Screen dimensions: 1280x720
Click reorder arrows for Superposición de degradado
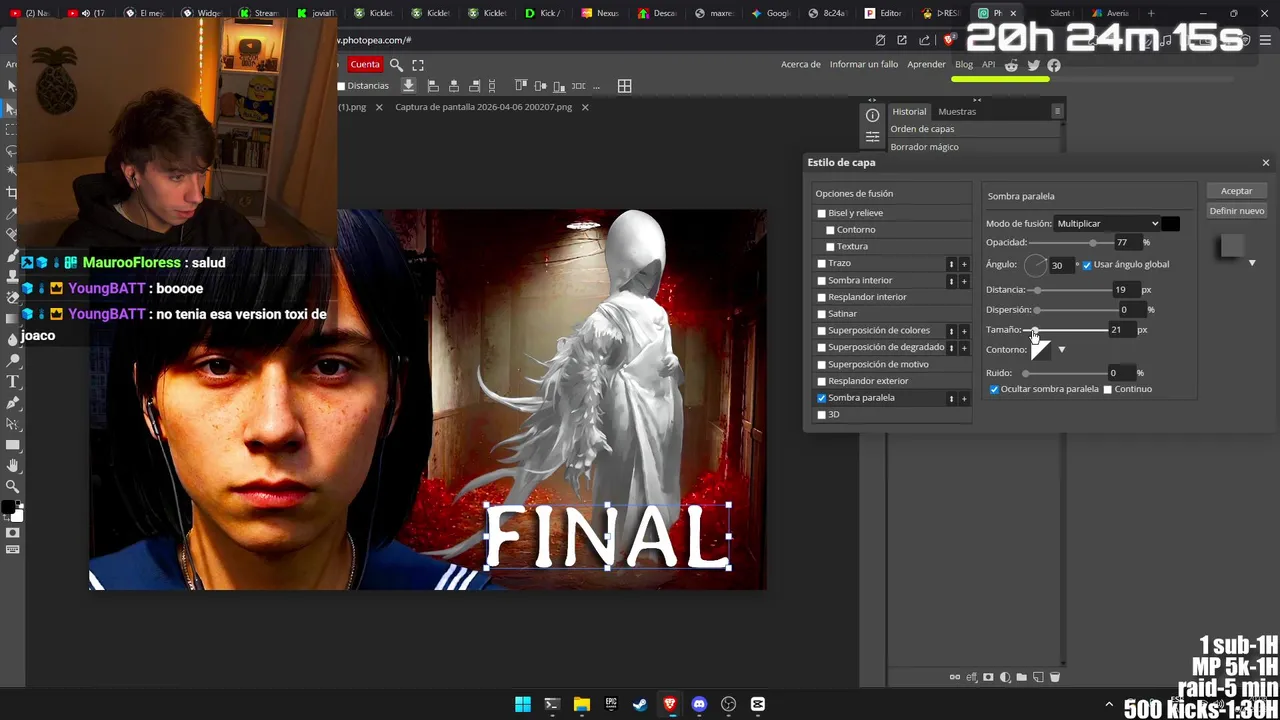pyautogui.click(x=951, y=348)
